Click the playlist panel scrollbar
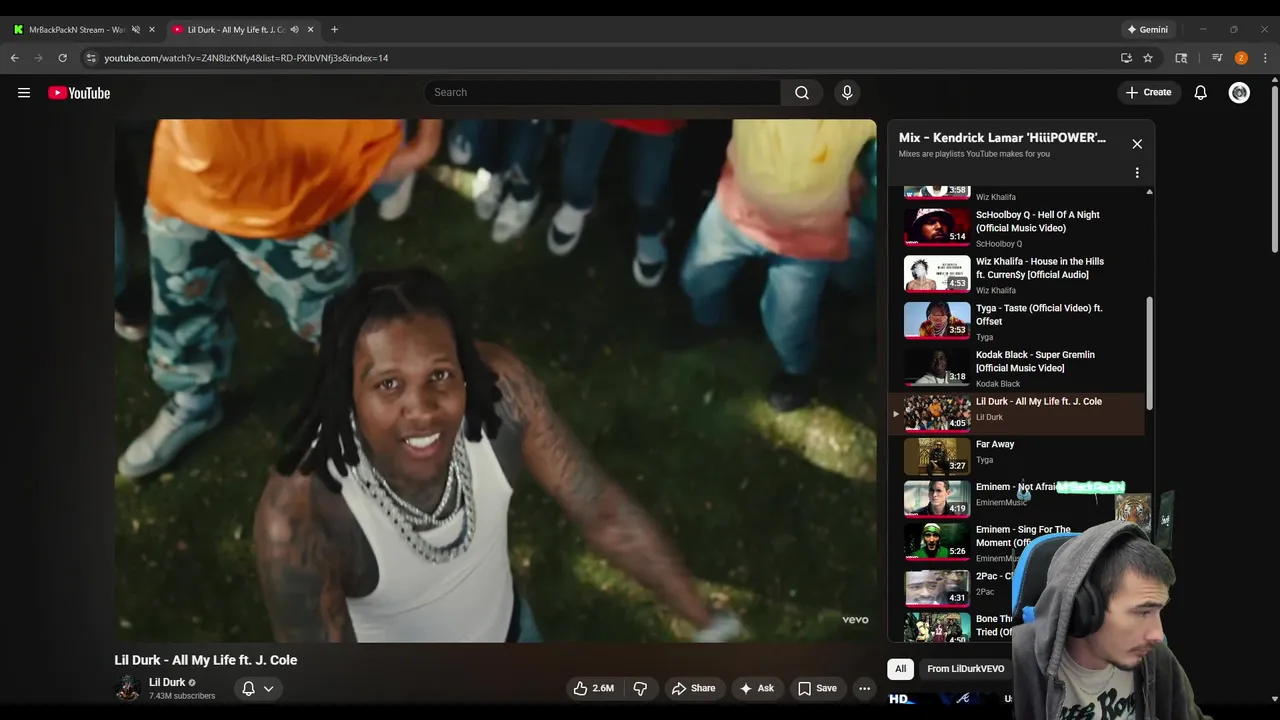This screenshot has width=1280, height=720. click(1149, 352)
